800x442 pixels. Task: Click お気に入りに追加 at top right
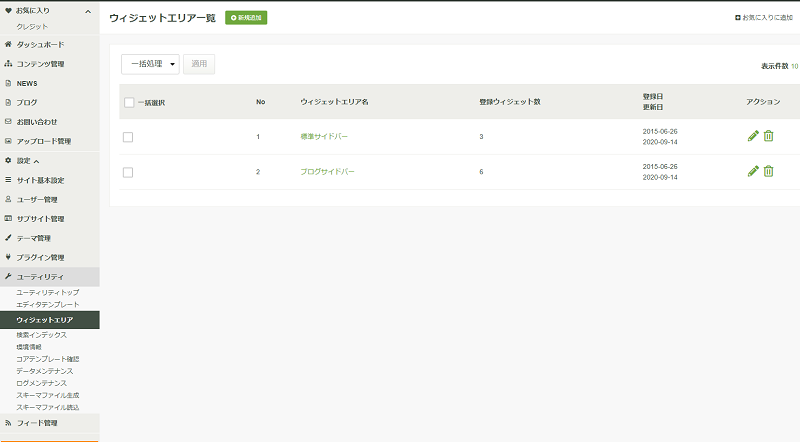764,17
